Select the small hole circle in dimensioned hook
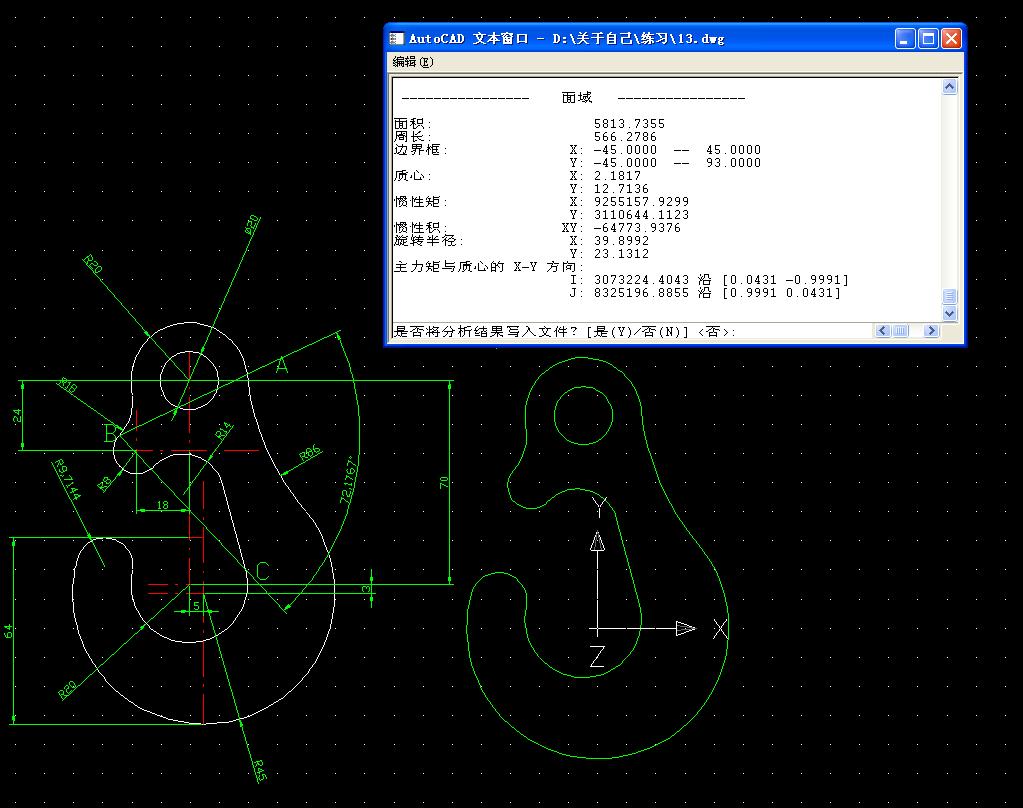Viewport: 1023px width, 808px height. 189,381
